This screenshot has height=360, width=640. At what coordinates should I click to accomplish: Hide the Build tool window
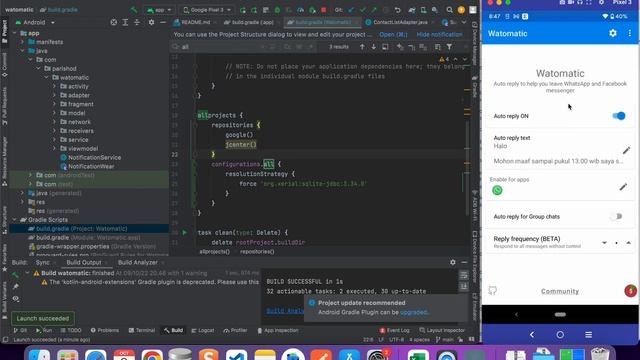coord(464,262)
